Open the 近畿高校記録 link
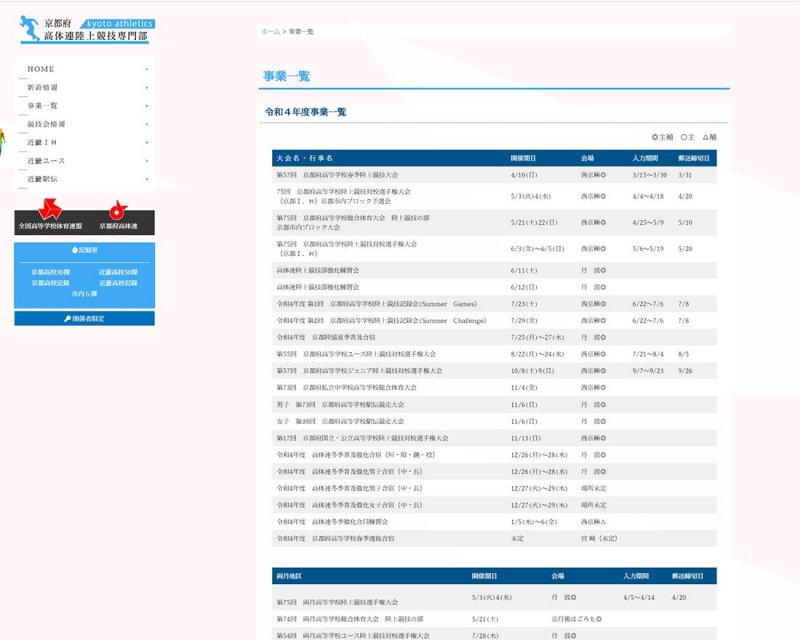This screenshot has width=800, height=640. coord(118,283)
